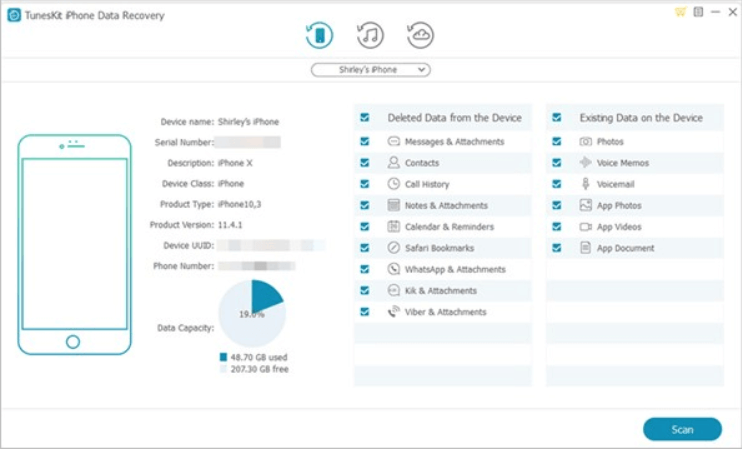The width and height of the screenshot is (742, 449).
Task: Open the menu icon beside the cart
Action: pos(697,12)
